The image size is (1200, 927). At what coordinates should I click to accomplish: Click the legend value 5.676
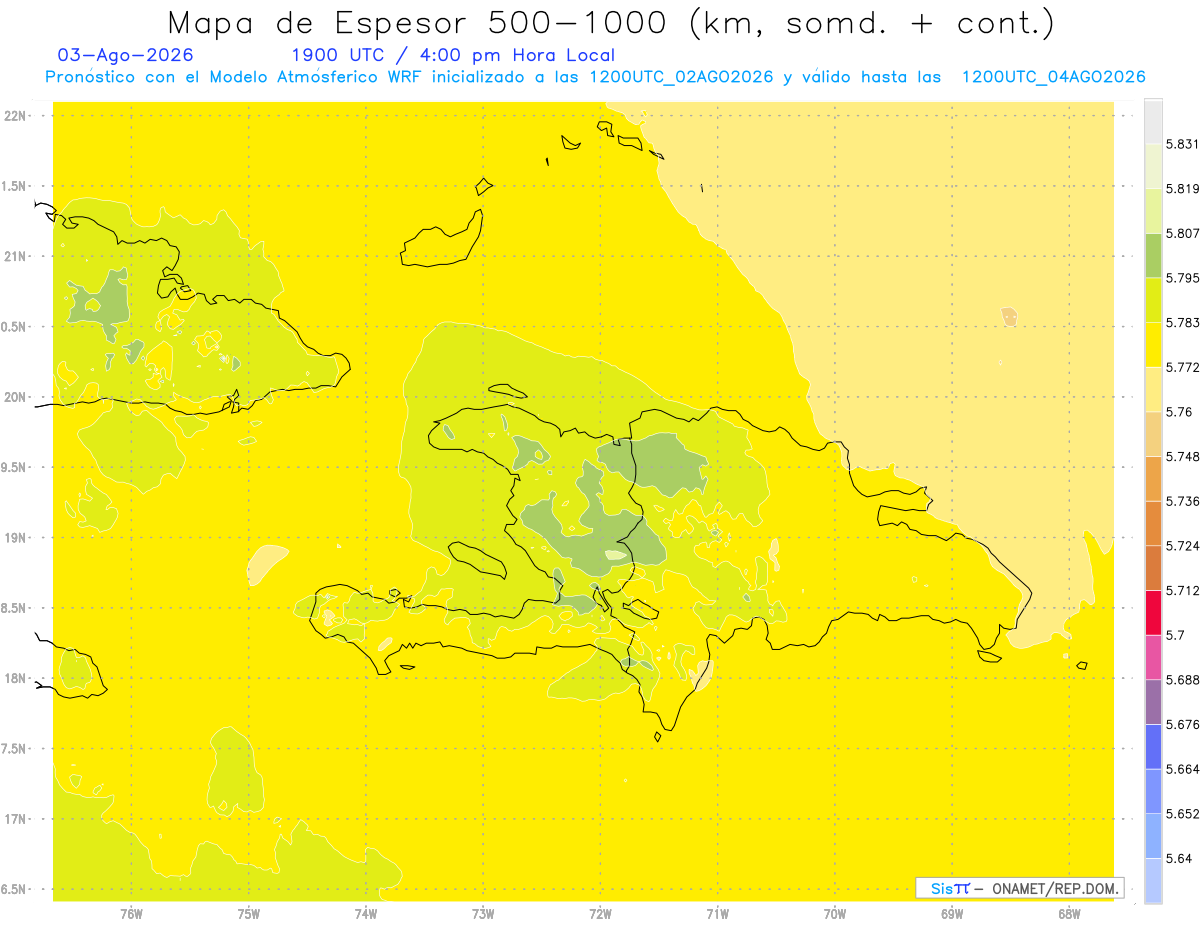click(x=1182, y=724)
